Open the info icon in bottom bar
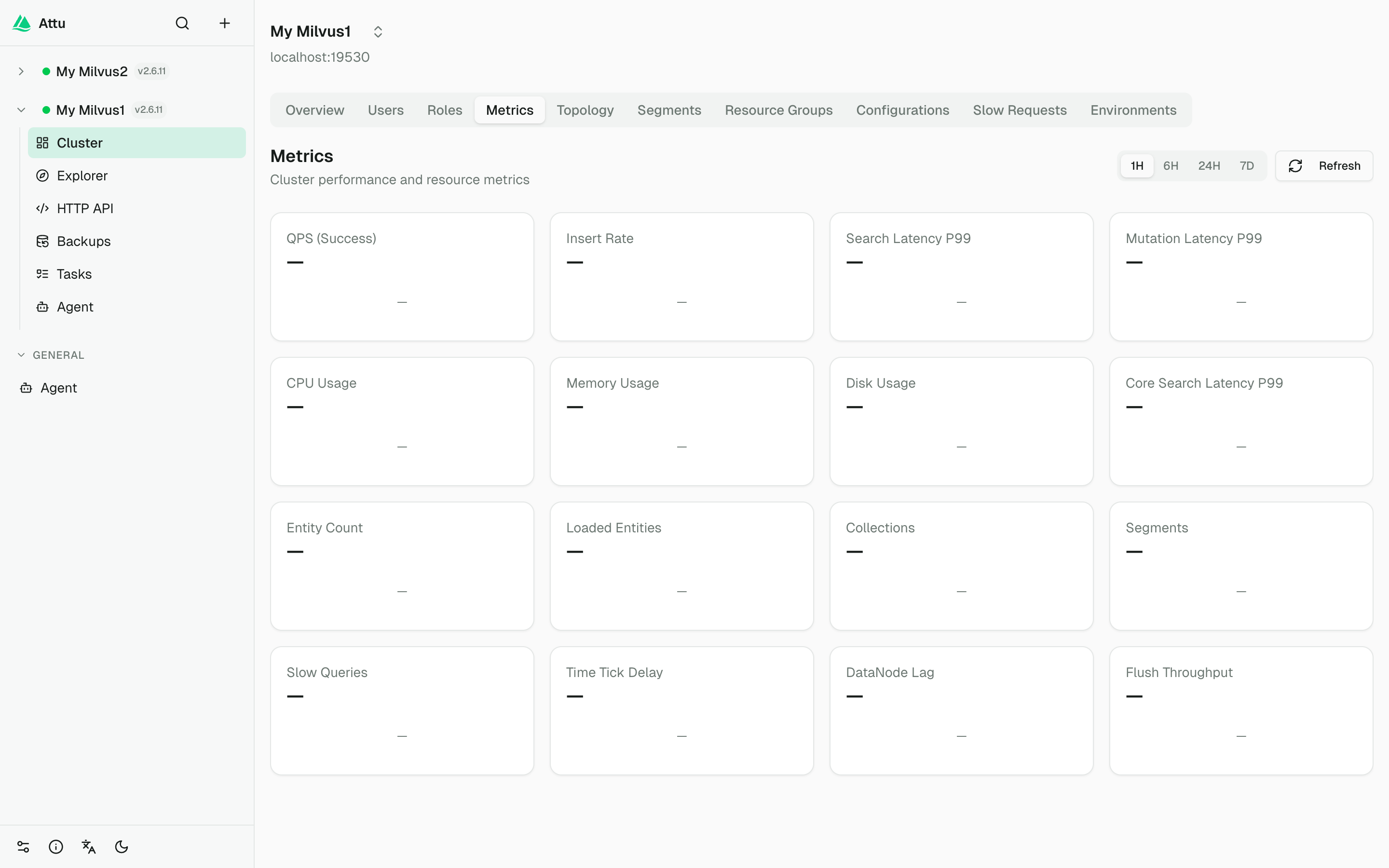Image resolution: width=1389 pixels, height=868 pixels. pos(55,847)
